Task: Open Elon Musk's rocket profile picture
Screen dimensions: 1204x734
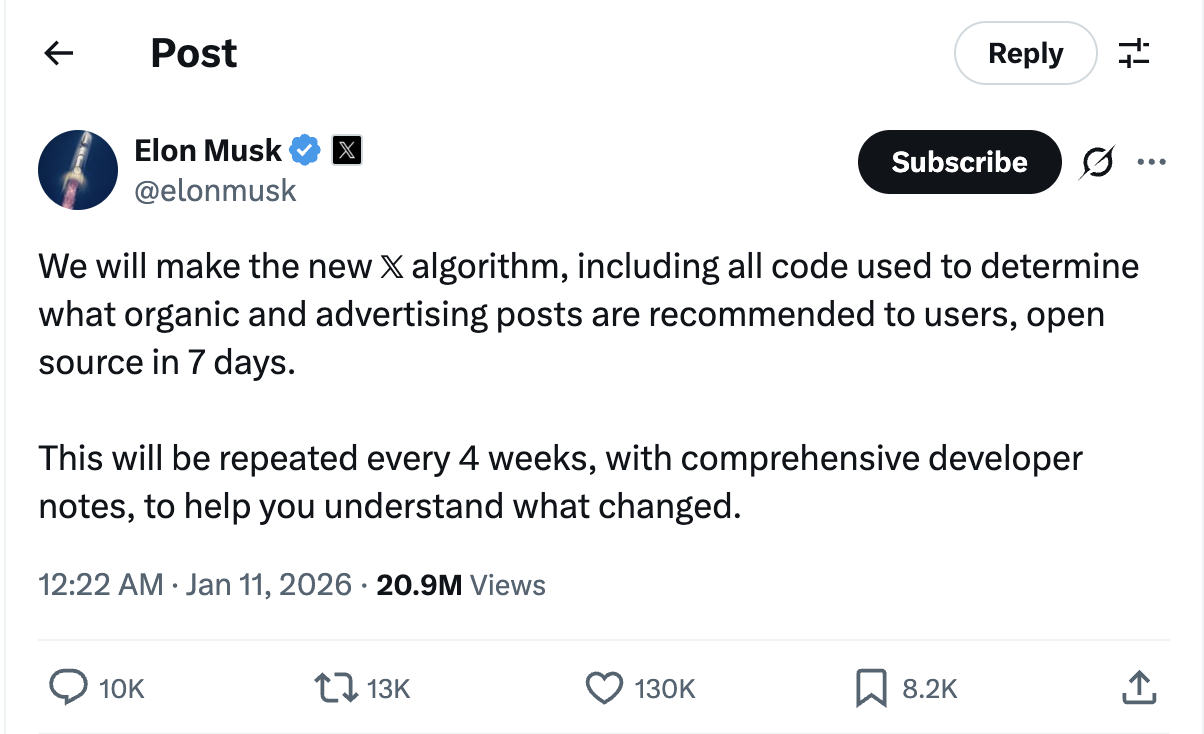Action: pyautogui.click(x=78, y=169)
